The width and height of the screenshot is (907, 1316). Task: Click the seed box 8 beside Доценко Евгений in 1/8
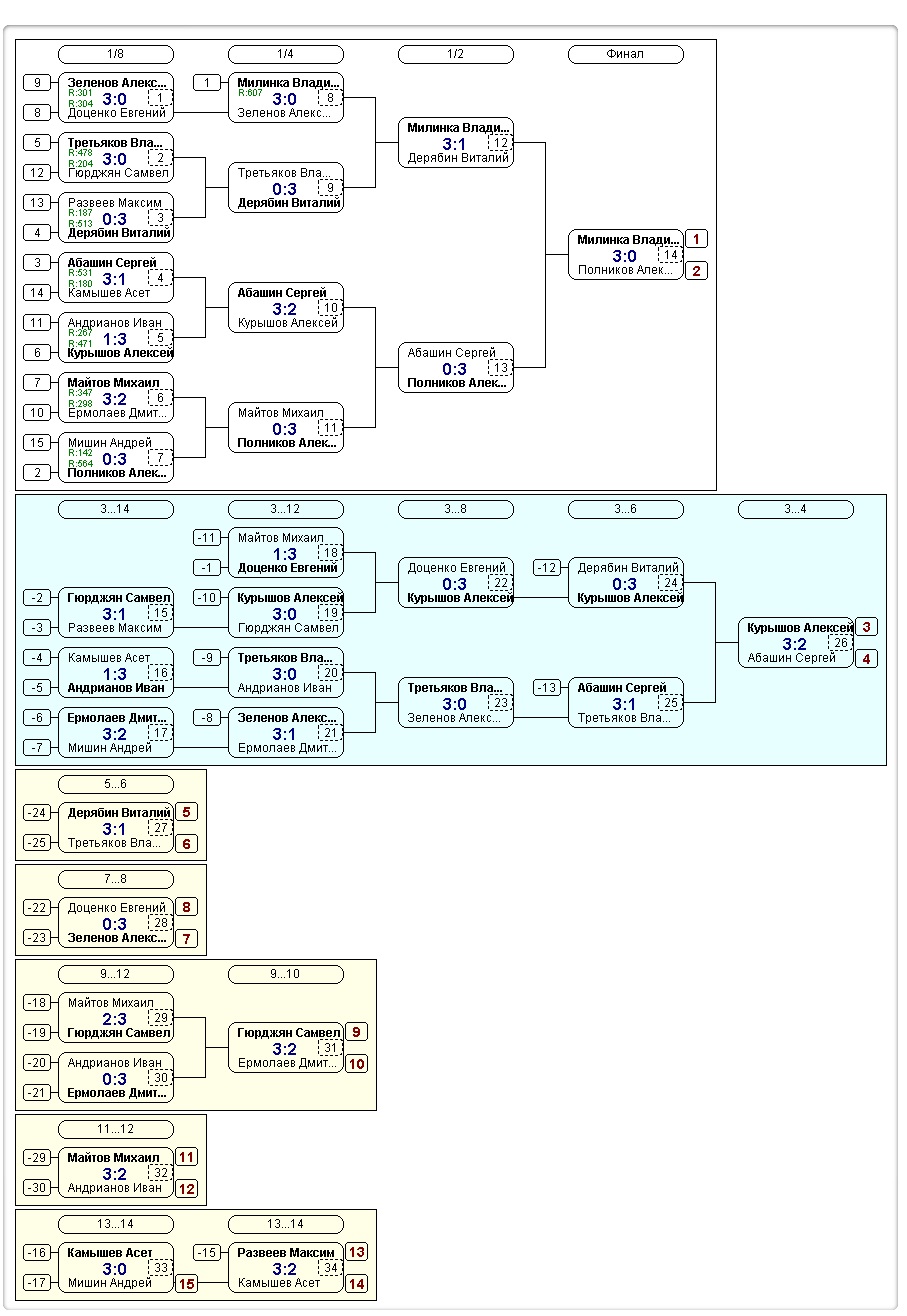point(37,113)
